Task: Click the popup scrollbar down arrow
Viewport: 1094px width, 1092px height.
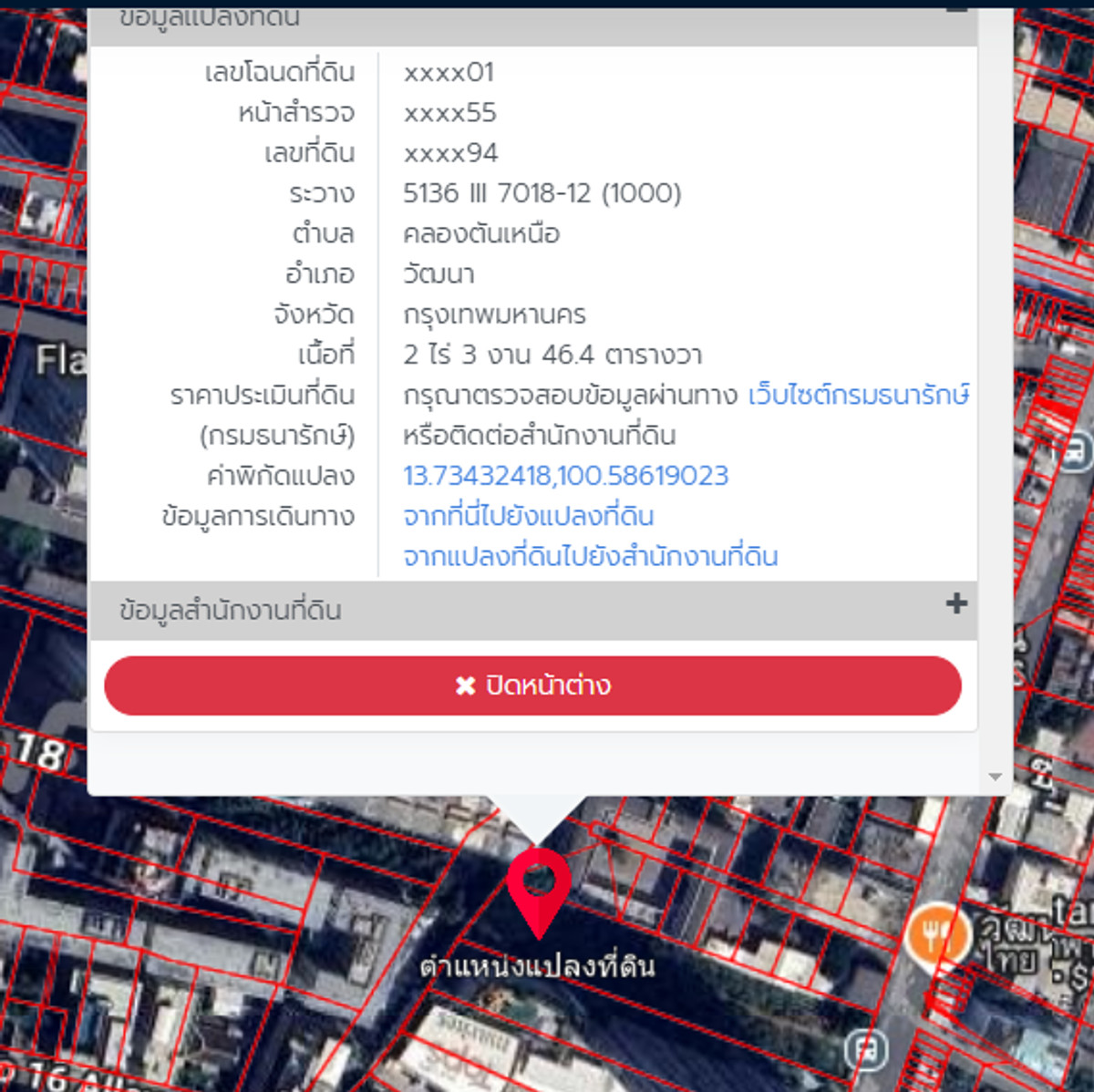Action: point(995,777)
